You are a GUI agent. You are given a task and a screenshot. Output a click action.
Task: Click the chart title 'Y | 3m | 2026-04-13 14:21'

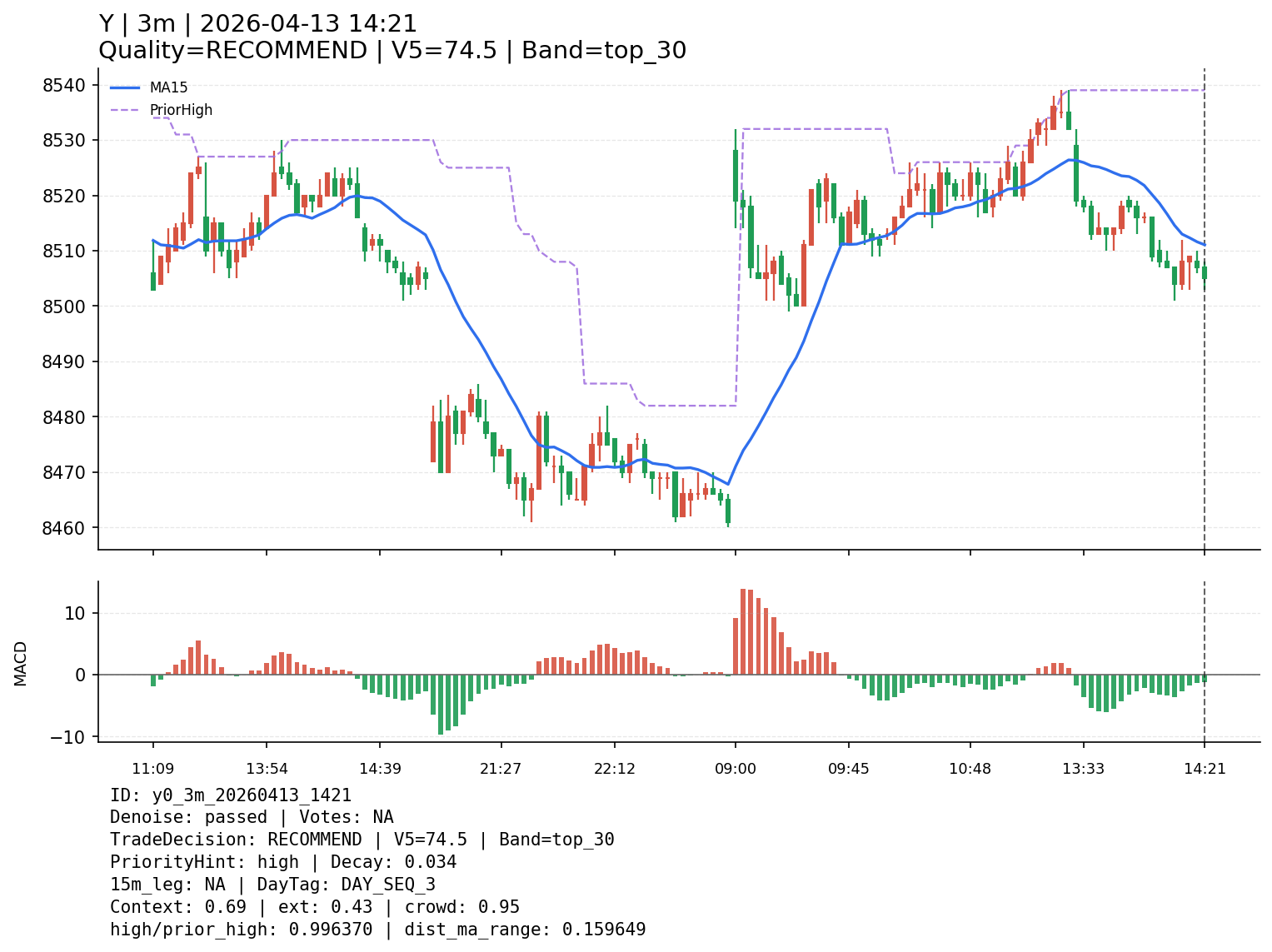257,24
